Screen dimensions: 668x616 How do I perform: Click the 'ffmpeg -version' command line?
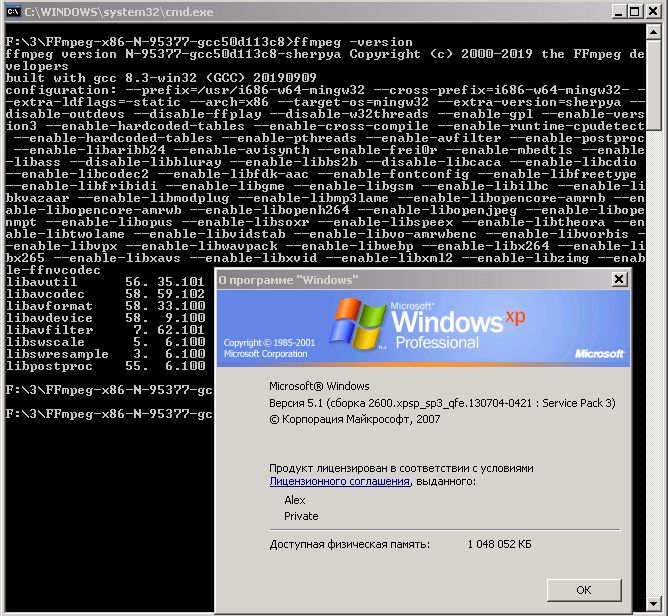209,42
